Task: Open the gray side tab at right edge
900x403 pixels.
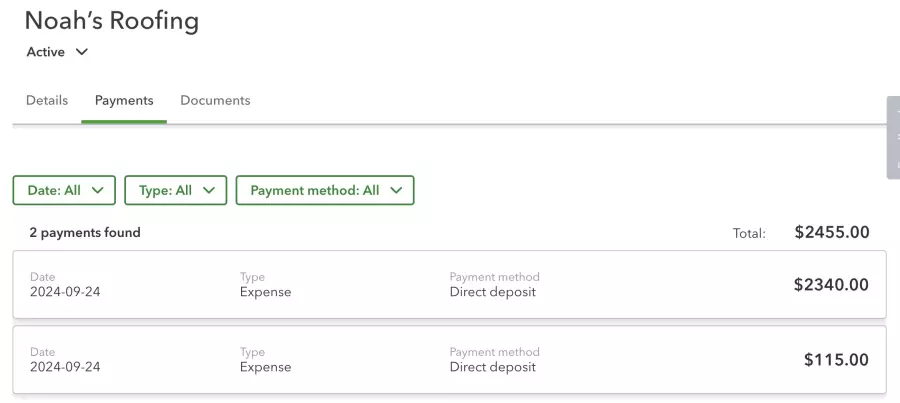Action: pos(893,138)
